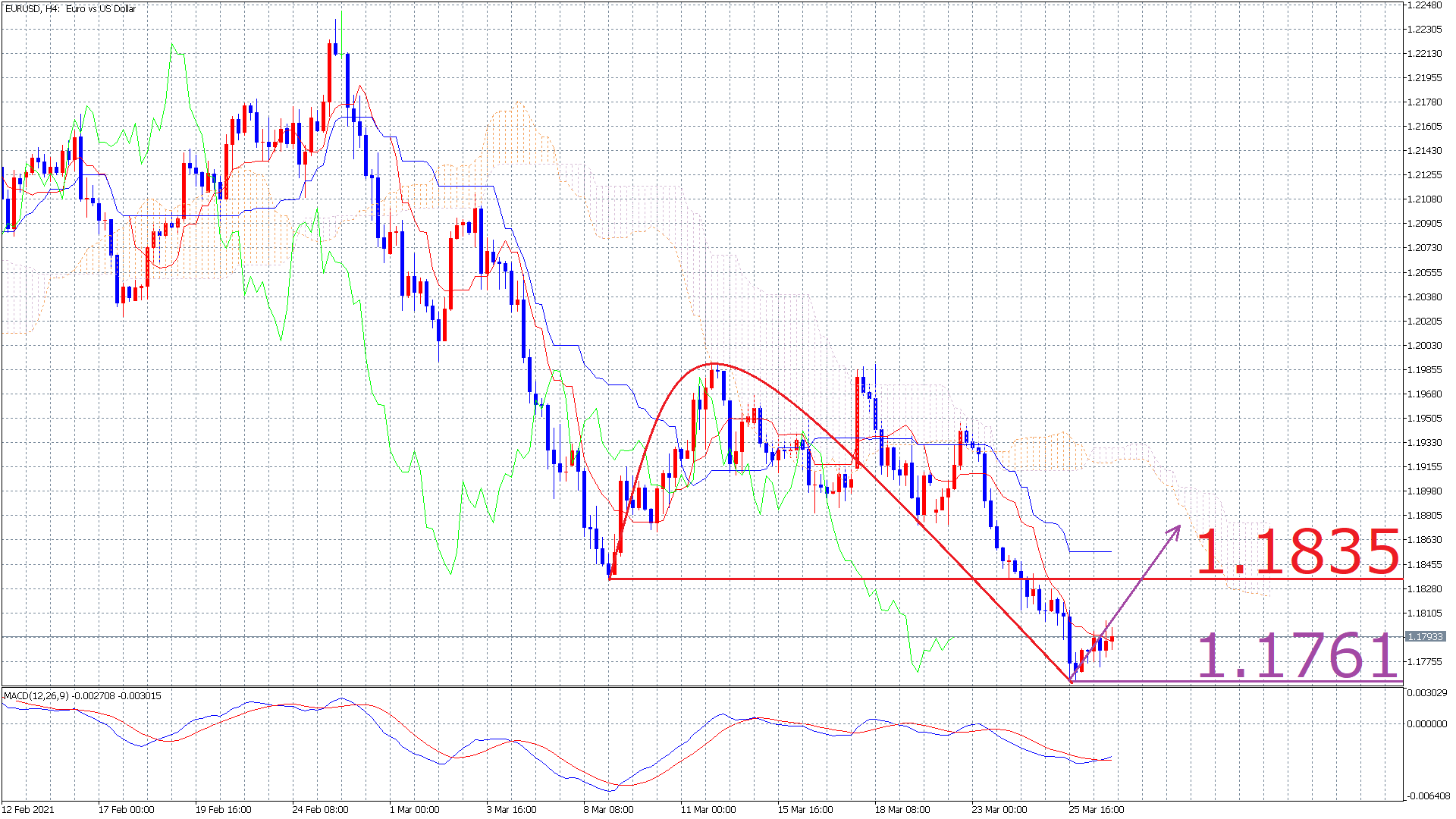Click the 25 Mar 16:00 date label

[x=1097, y=809]
